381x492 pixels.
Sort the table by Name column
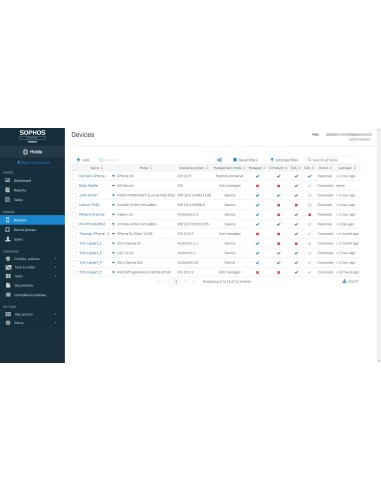pos(96,168)
